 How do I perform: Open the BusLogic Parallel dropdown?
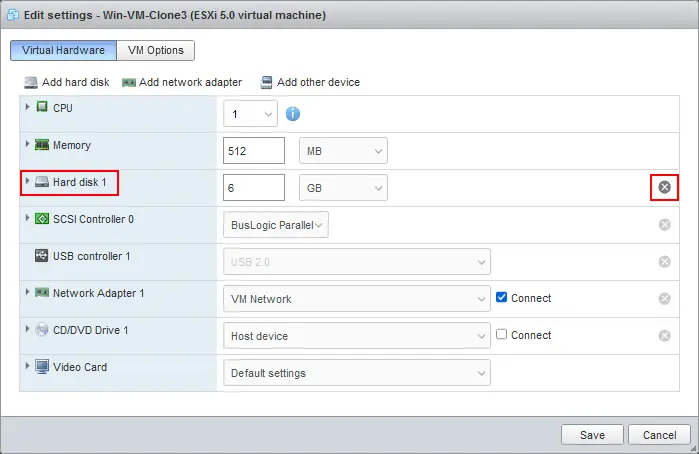(x=276, y=225)
